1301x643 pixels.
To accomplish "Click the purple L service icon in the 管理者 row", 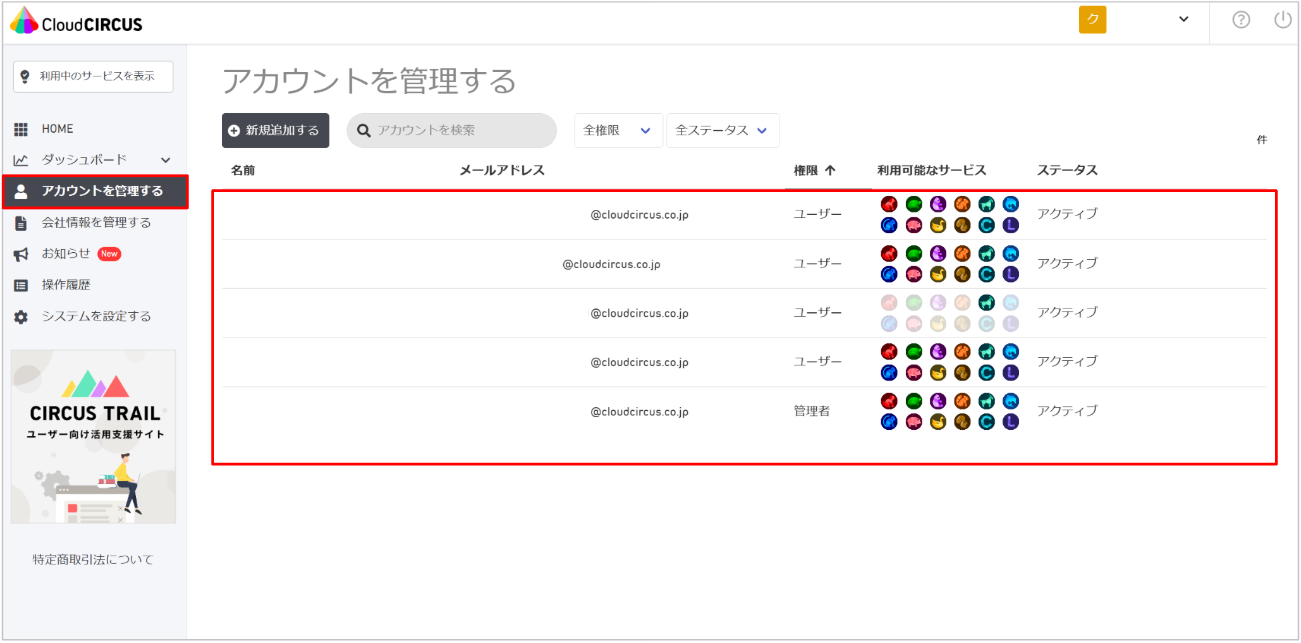I will (x=1011, y=422).
